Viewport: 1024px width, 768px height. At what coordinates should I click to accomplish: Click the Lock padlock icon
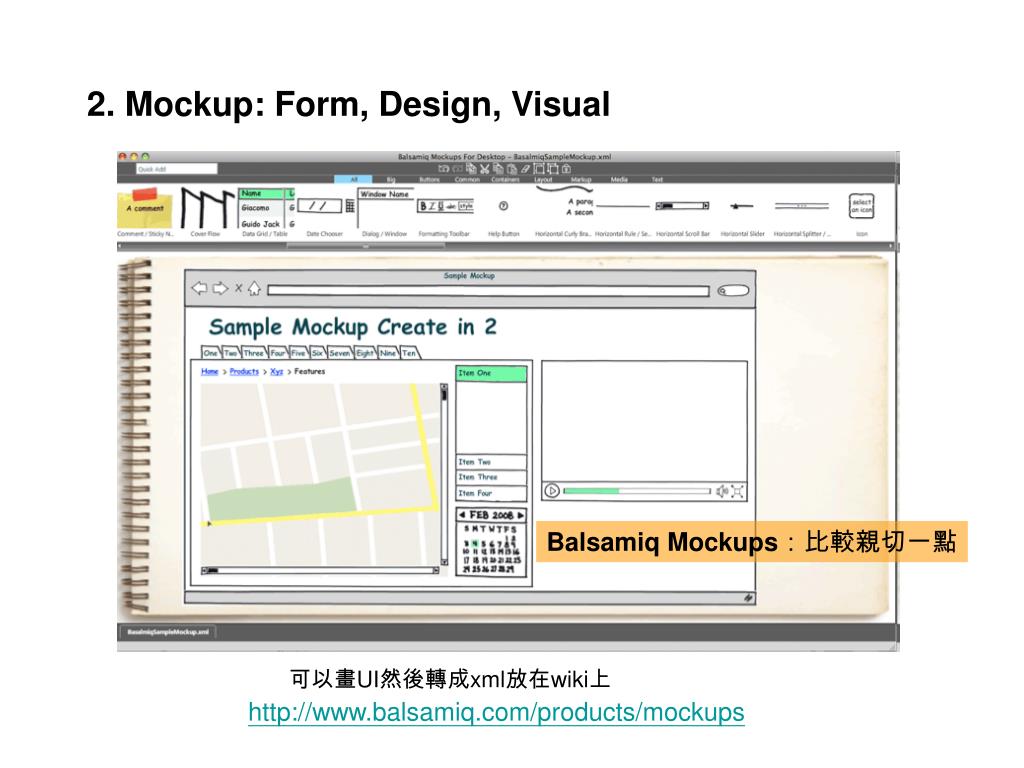566,168
